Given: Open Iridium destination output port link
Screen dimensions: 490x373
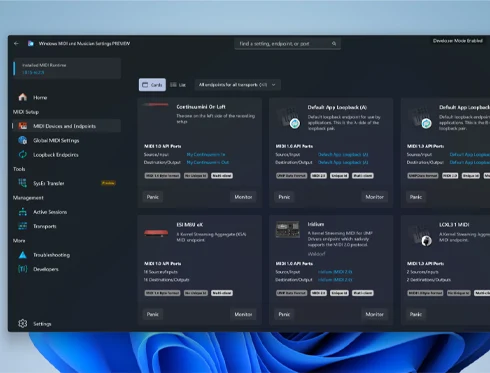Looking at the screenshot, I should [x=335, y=279].
